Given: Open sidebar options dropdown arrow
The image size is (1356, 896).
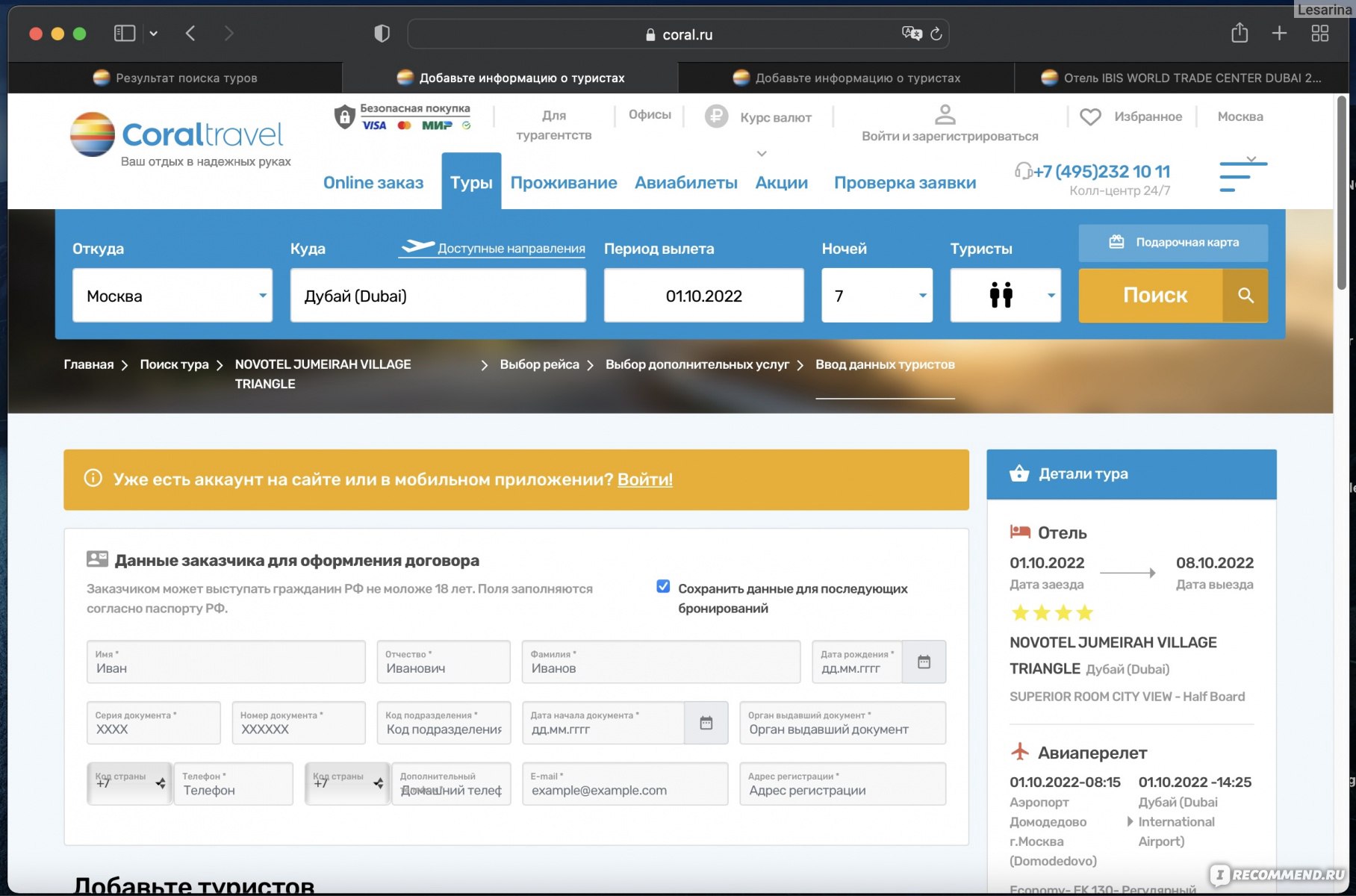Looking at the screenshot, I should [154, 34].
